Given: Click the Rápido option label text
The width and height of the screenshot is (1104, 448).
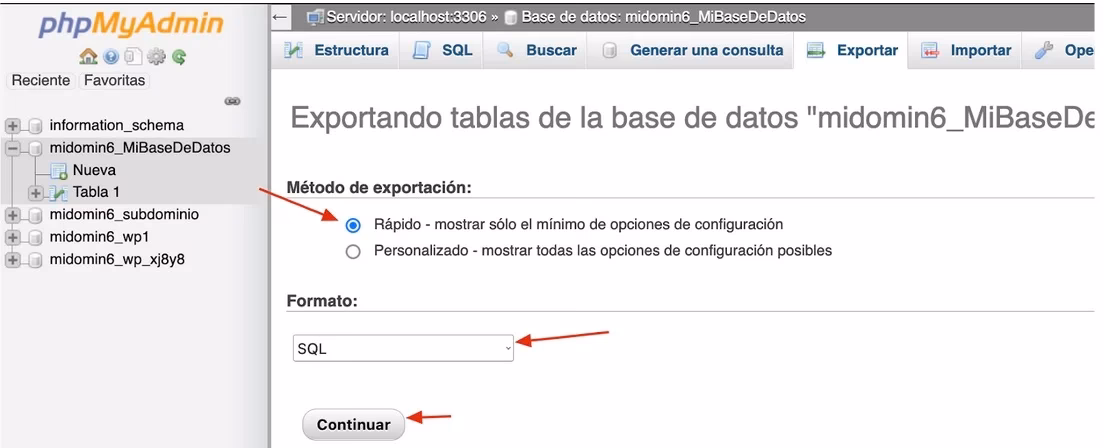Looking at the screenshot, I should (578, 225).
